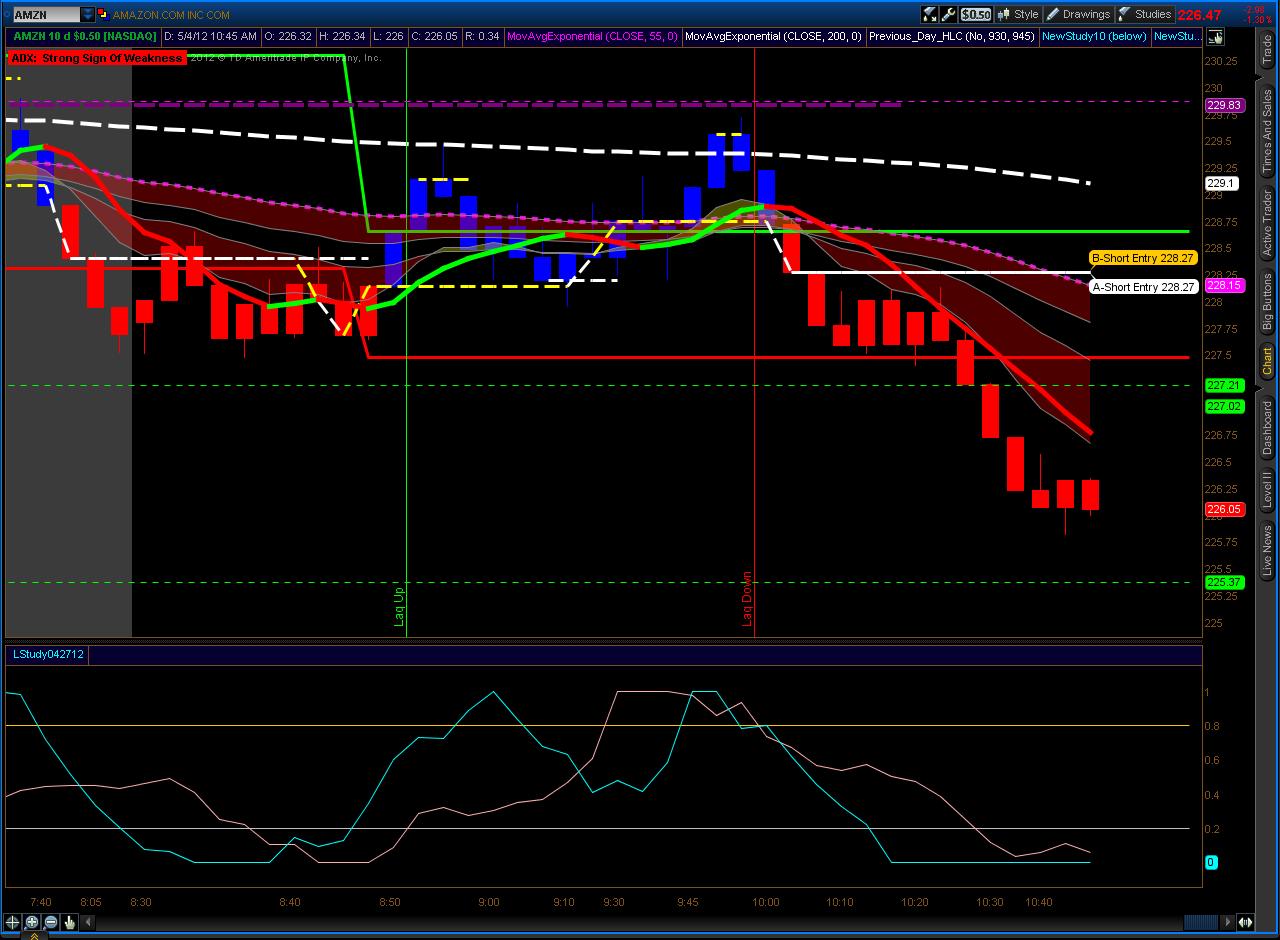This screenshot has height=940, width=1280.
Task: Click Previous_Day_HLC study label
Action: click(x=952, y=36)
